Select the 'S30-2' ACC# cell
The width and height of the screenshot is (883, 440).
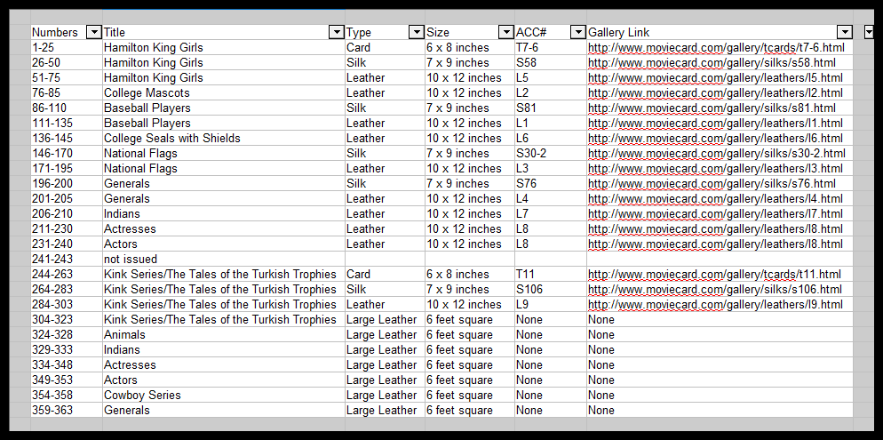point(550,153)
